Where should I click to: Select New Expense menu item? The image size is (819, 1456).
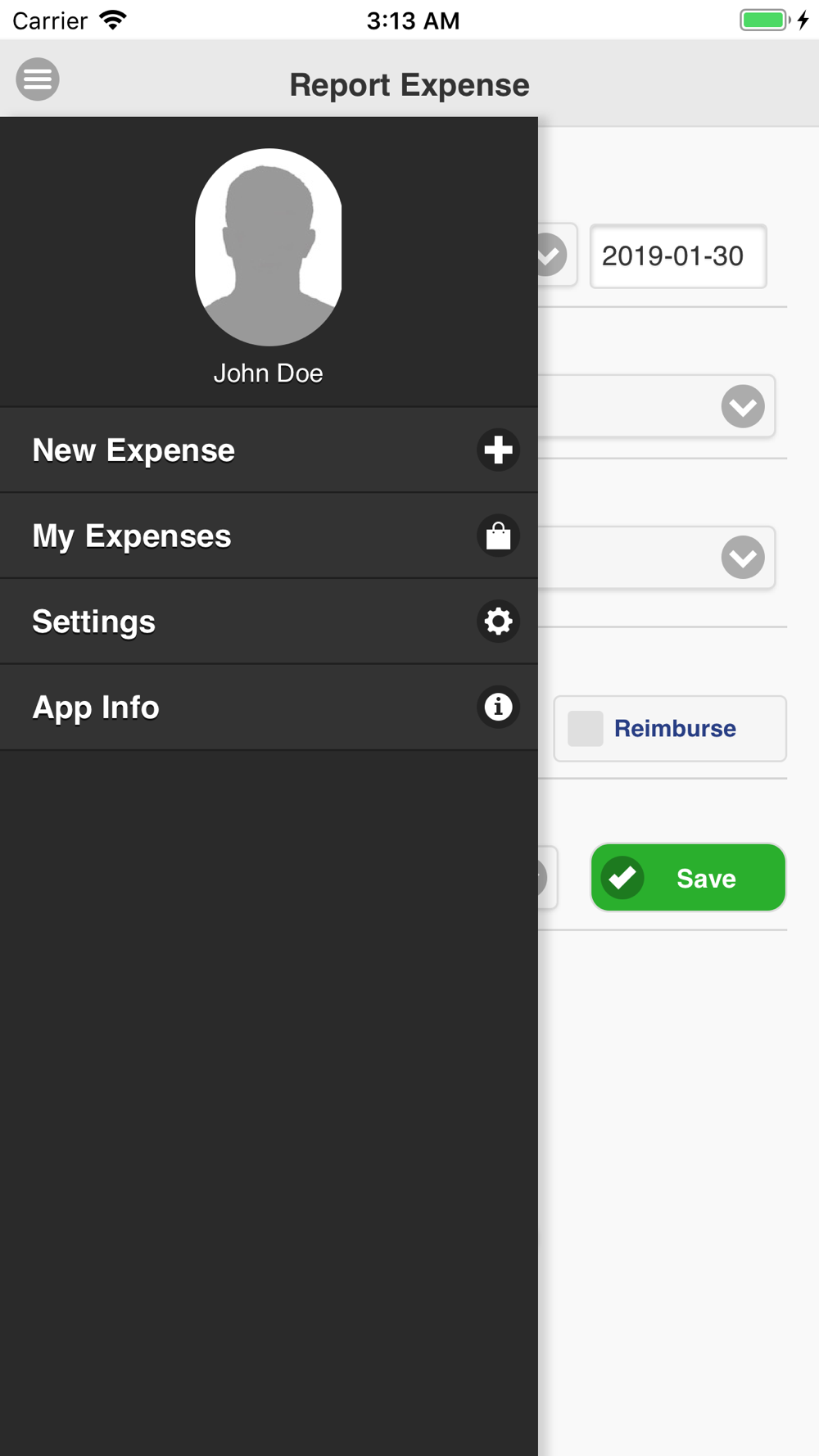tap(269, 450)
